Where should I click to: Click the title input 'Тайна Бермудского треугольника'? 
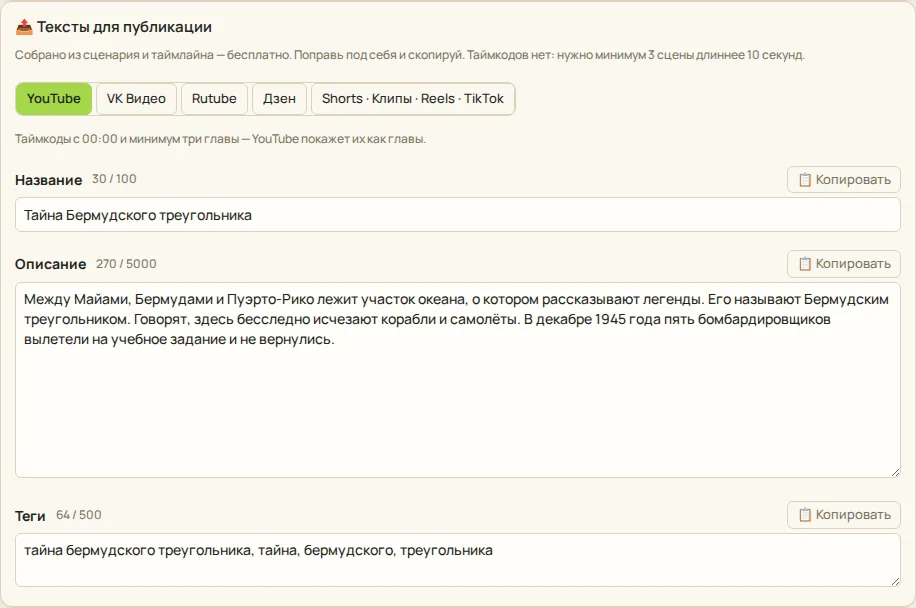coord(457,215)
